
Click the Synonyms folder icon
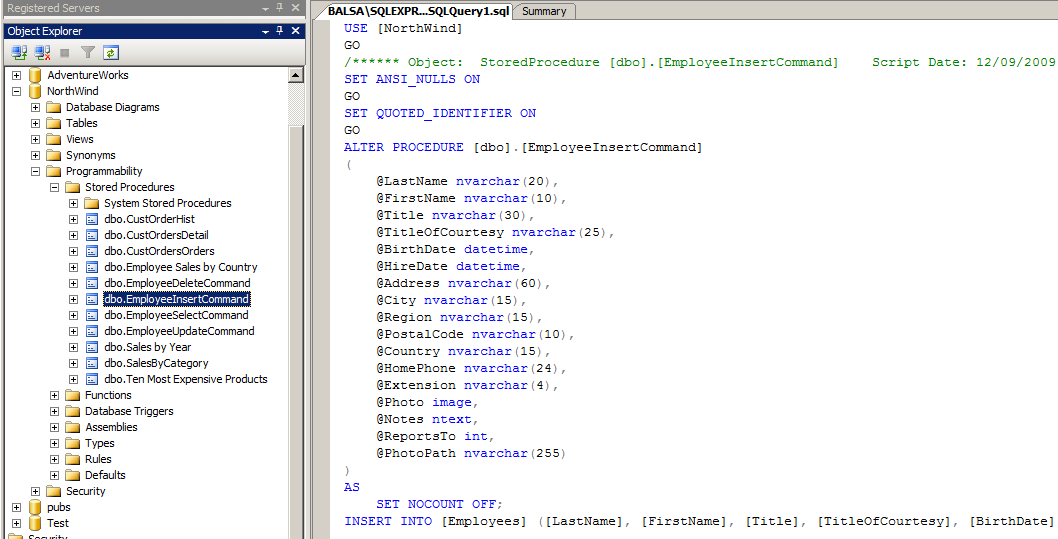click(x=54, y=155)
